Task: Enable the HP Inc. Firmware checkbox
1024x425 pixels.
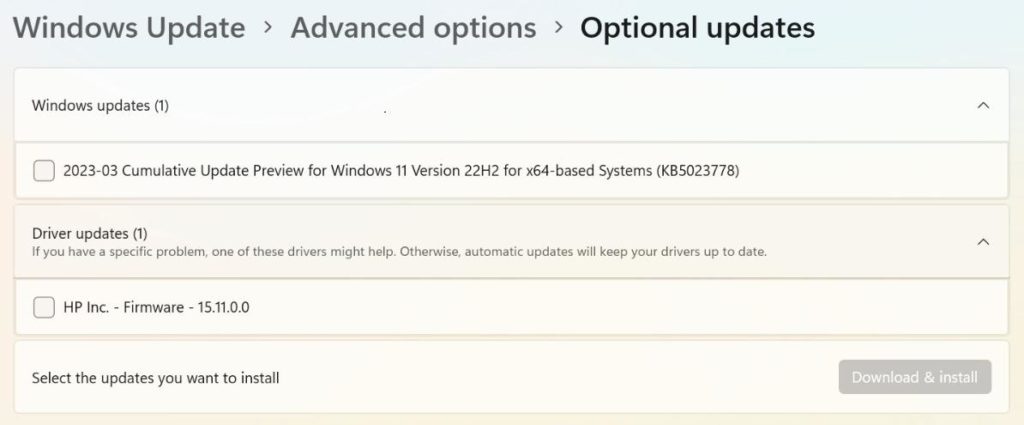Action: pyautogui.click(x=44, y=307)
